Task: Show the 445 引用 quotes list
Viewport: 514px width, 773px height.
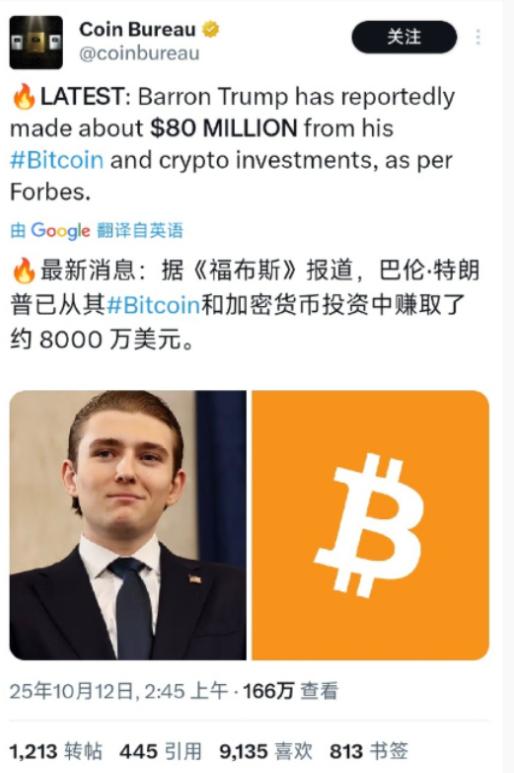Action: (x=161, y=751)
